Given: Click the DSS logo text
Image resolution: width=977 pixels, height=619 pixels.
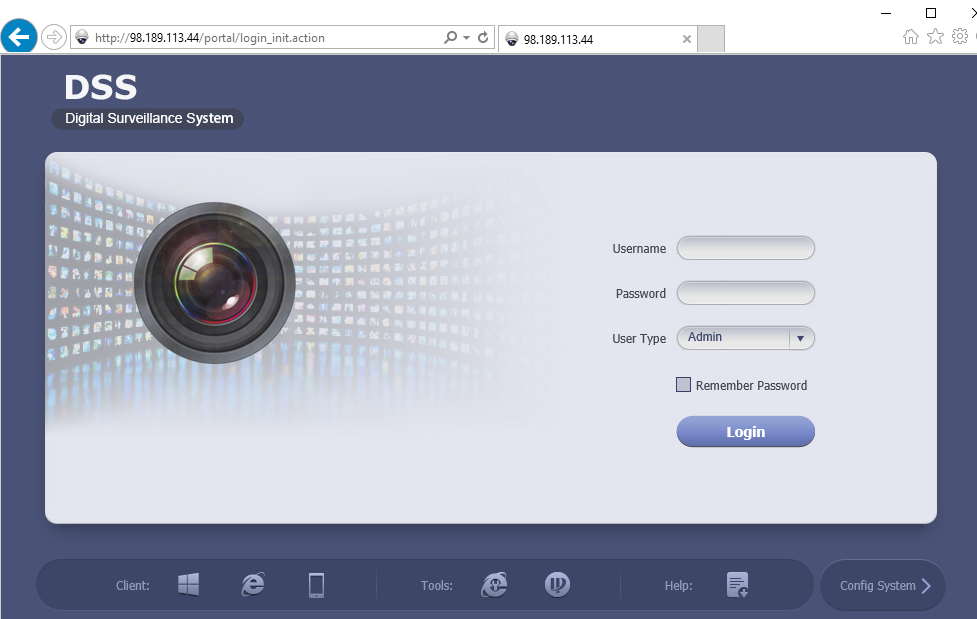Looking at the screenshot, I should 100,87.
